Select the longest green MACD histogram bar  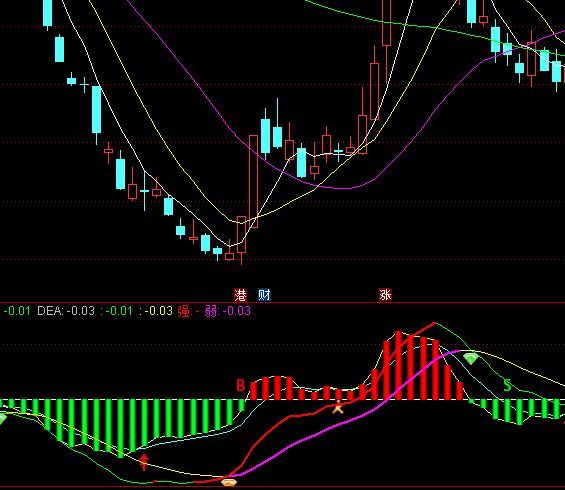[121, 428]
